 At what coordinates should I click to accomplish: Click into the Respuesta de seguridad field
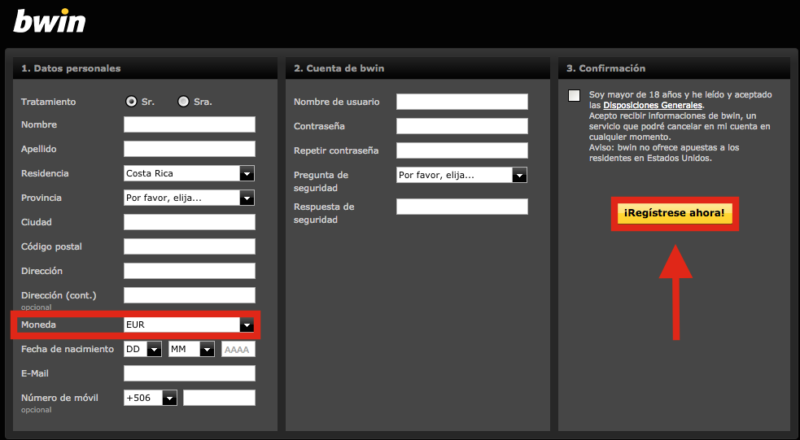(462, 207)
